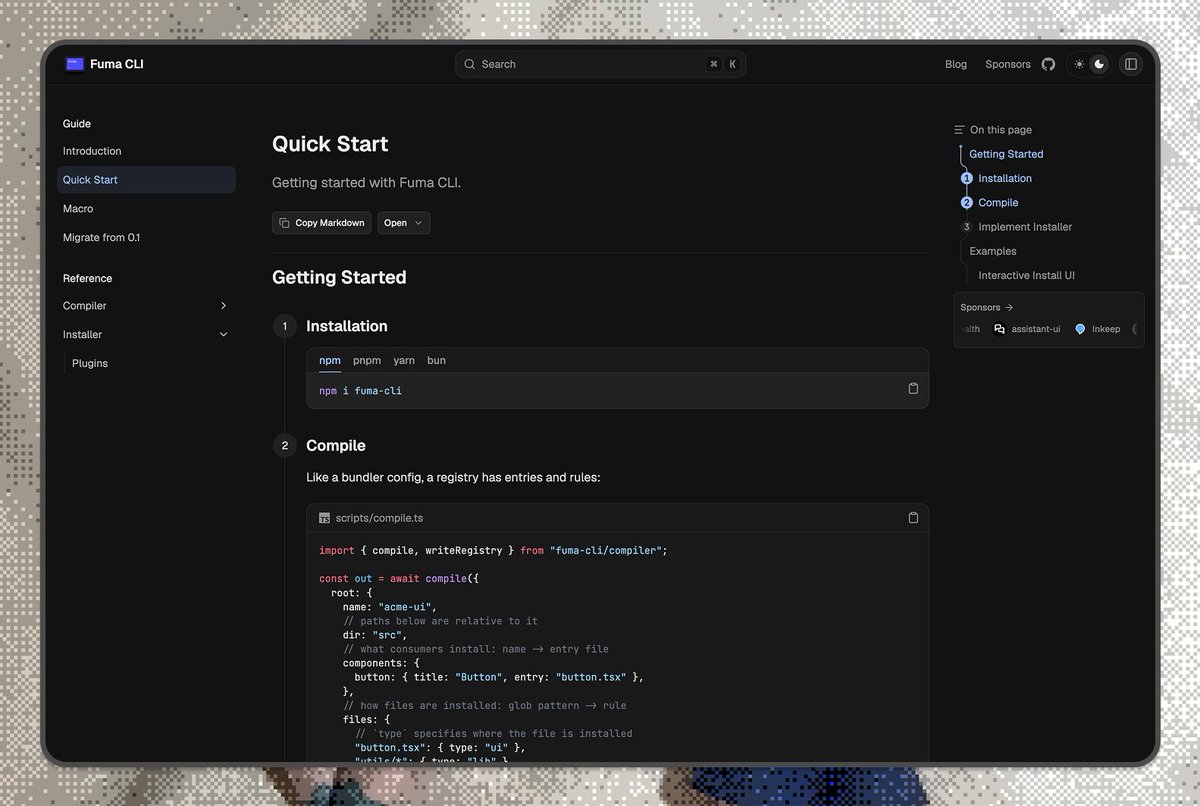The image size is (1200, 806).
Task: Click the TypeScript file icon
Action: (324, 518)
